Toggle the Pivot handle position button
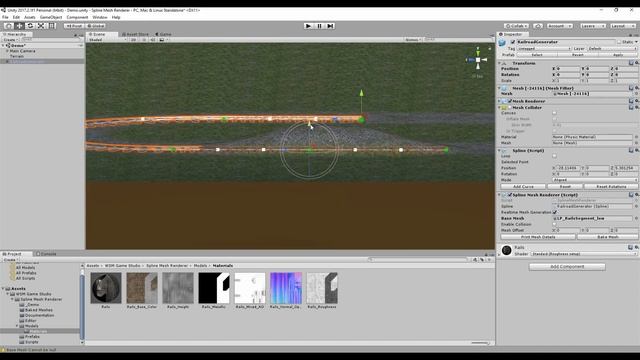This screenshot has height=360, width=640. 74,26
